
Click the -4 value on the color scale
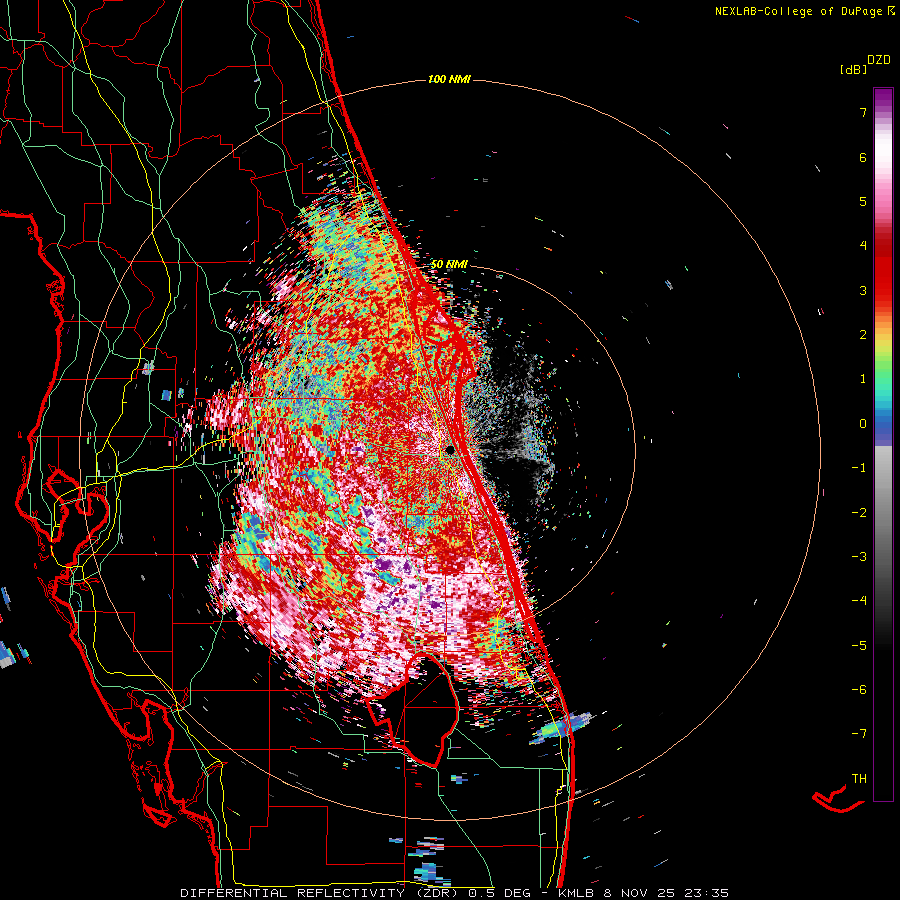click(859, 601)
